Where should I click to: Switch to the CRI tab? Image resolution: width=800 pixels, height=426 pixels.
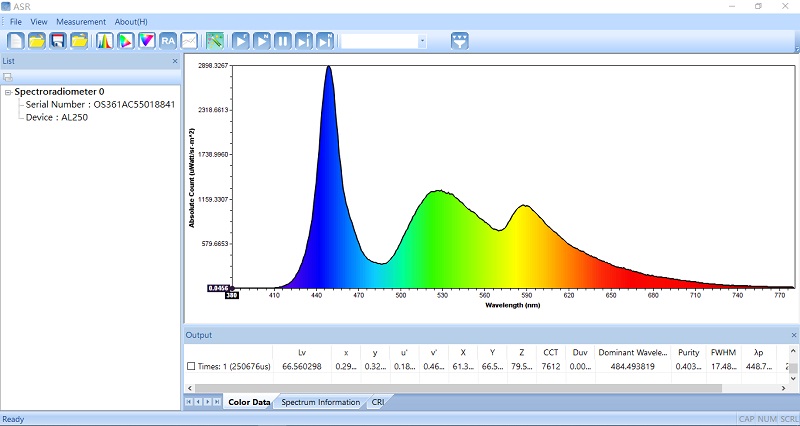pyautogui.click(x=378, y=402)
